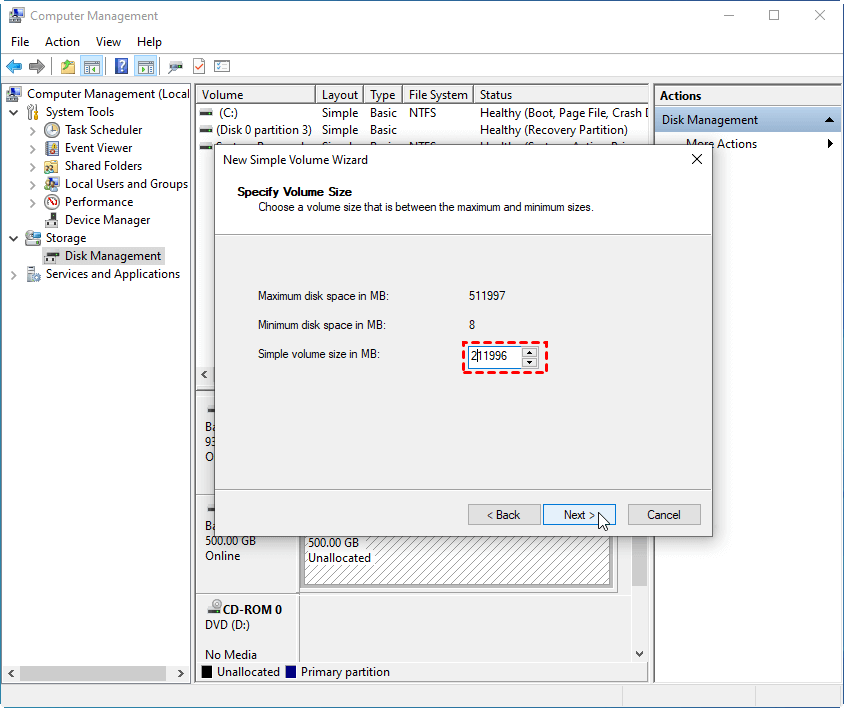The height and width of the screenshot is (708, 844).
Task: Click the drive icon beside (C:) volume
Action: pos(206,113)
